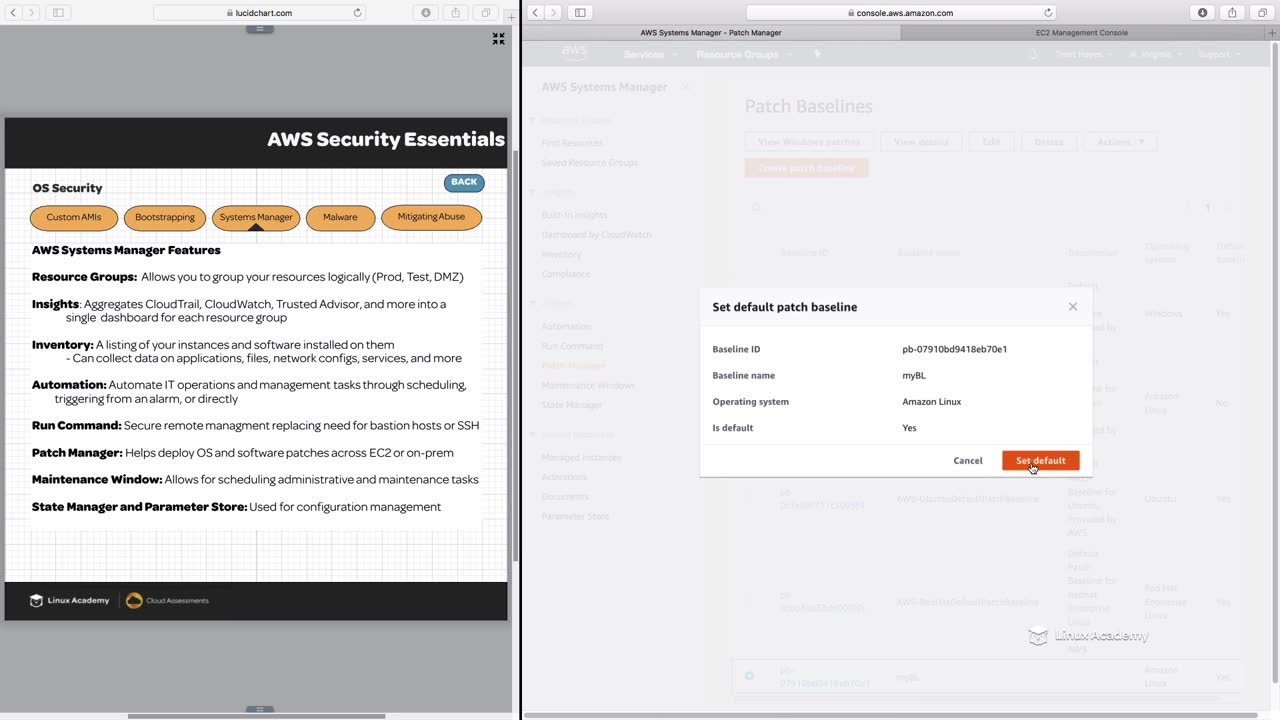Click the Linux Academy logo on the slide footer
Image resolution: width=1280 pixels, height=720 pixels.
[69, 600]
